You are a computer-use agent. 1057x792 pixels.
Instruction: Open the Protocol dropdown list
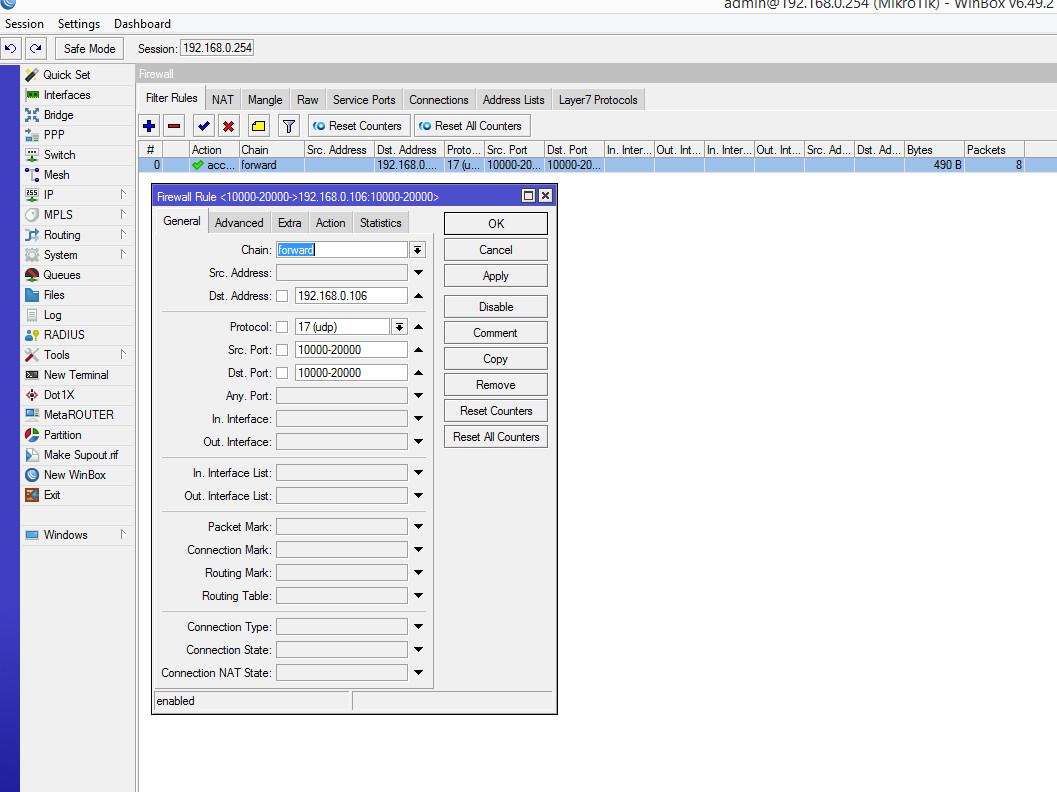(x=400, y=327)
